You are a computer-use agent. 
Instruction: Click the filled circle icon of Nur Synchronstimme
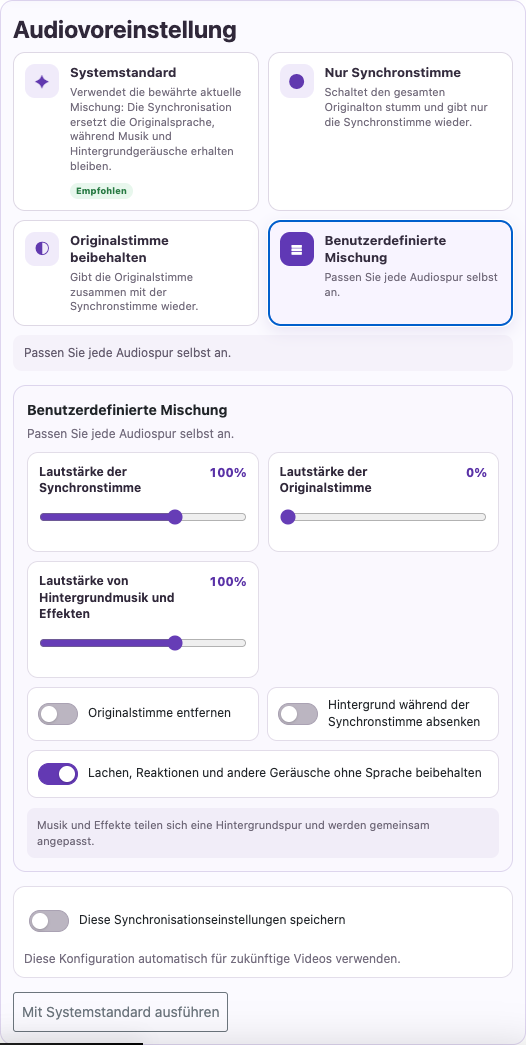coord(297,81)
